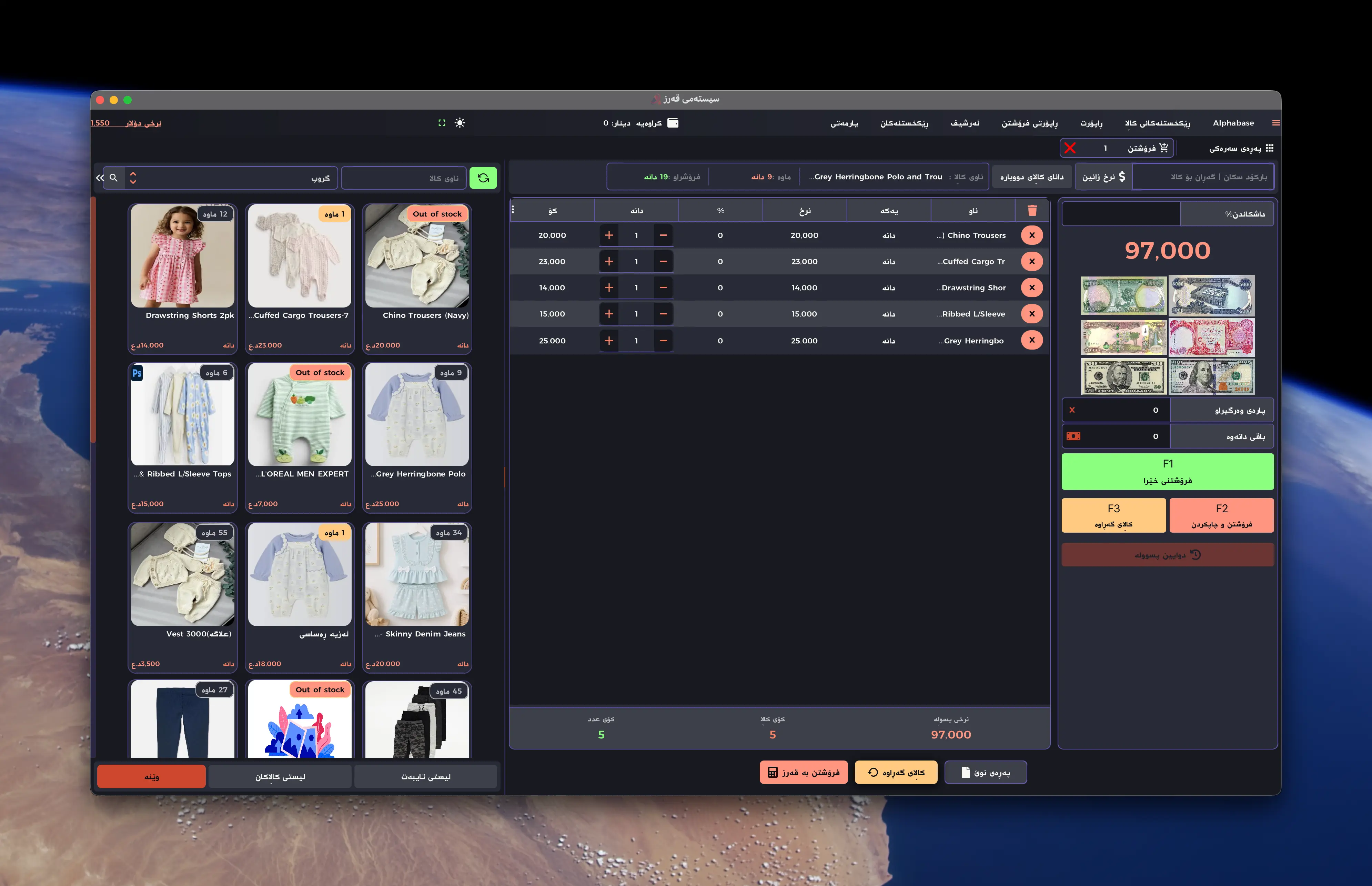Remove the Chino Trousers row from the cart
The height and width of the screenshot is (886, 1372).
[1032, 235]
